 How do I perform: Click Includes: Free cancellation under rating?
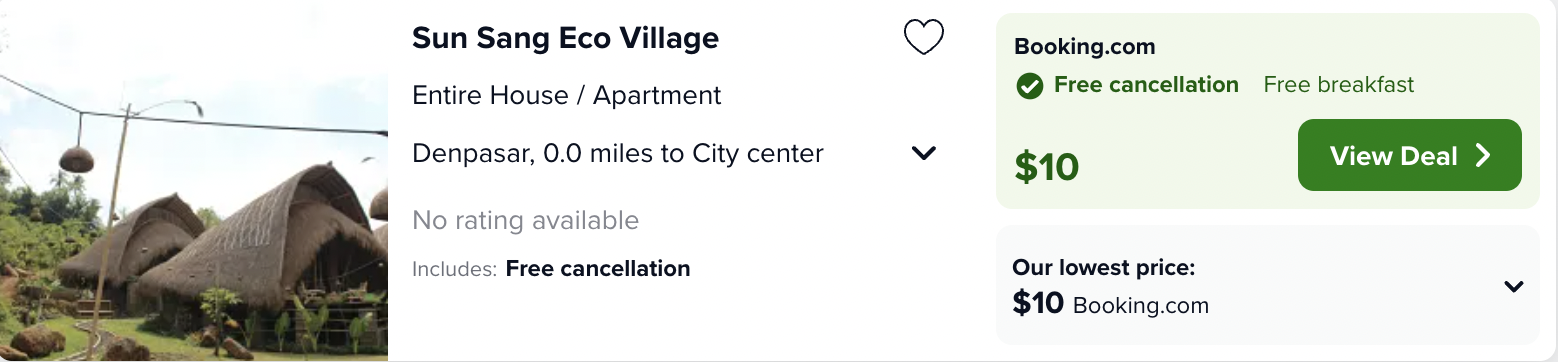coord(551,269)
